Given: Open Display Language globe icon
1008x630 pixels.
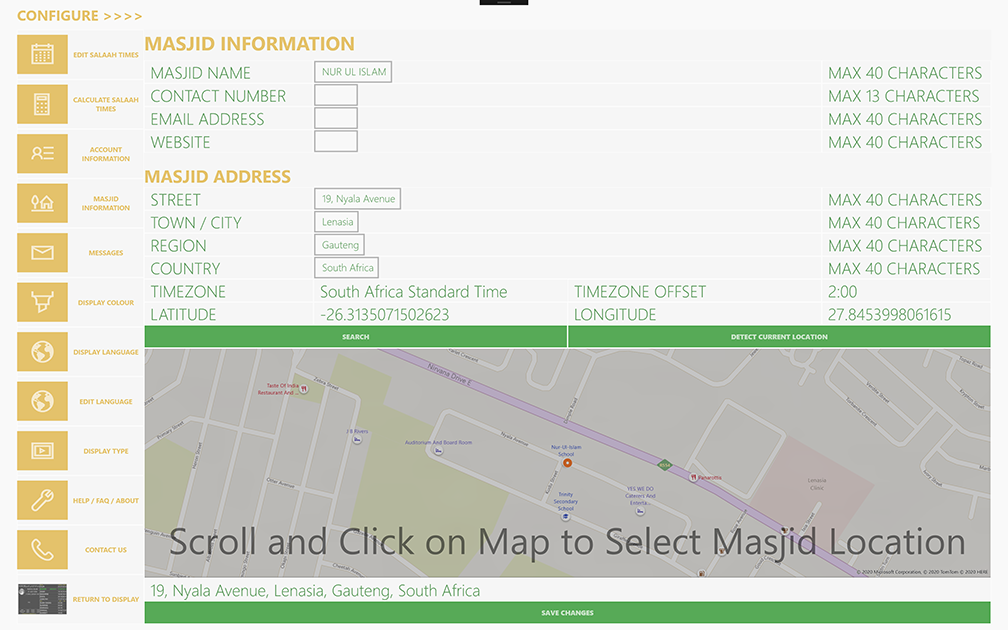Looking at the screenshot, I should (42, 352).
